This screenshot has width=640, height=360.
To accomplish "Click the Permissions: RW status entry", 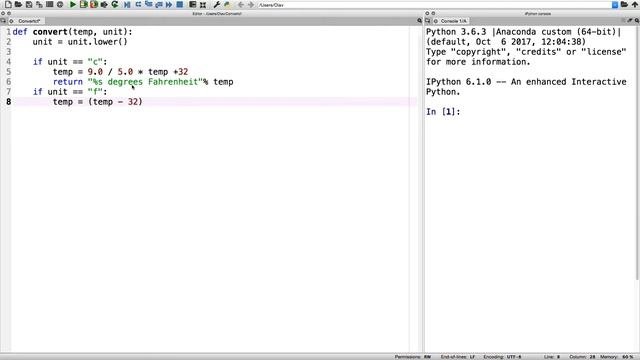I will (x=413, y=357).
